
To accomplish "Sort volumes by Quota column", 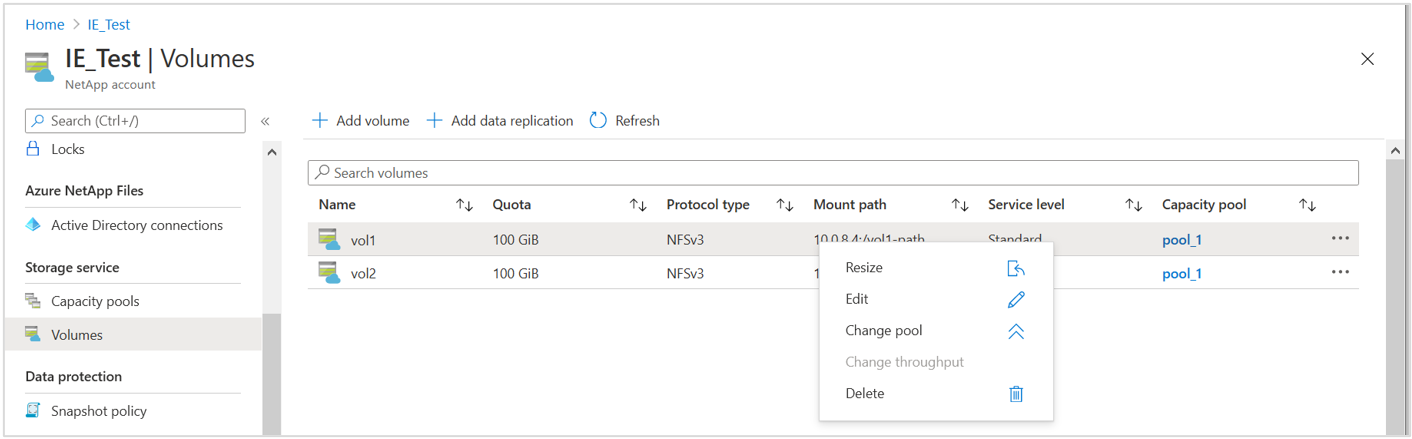I will tap(637, 205).
